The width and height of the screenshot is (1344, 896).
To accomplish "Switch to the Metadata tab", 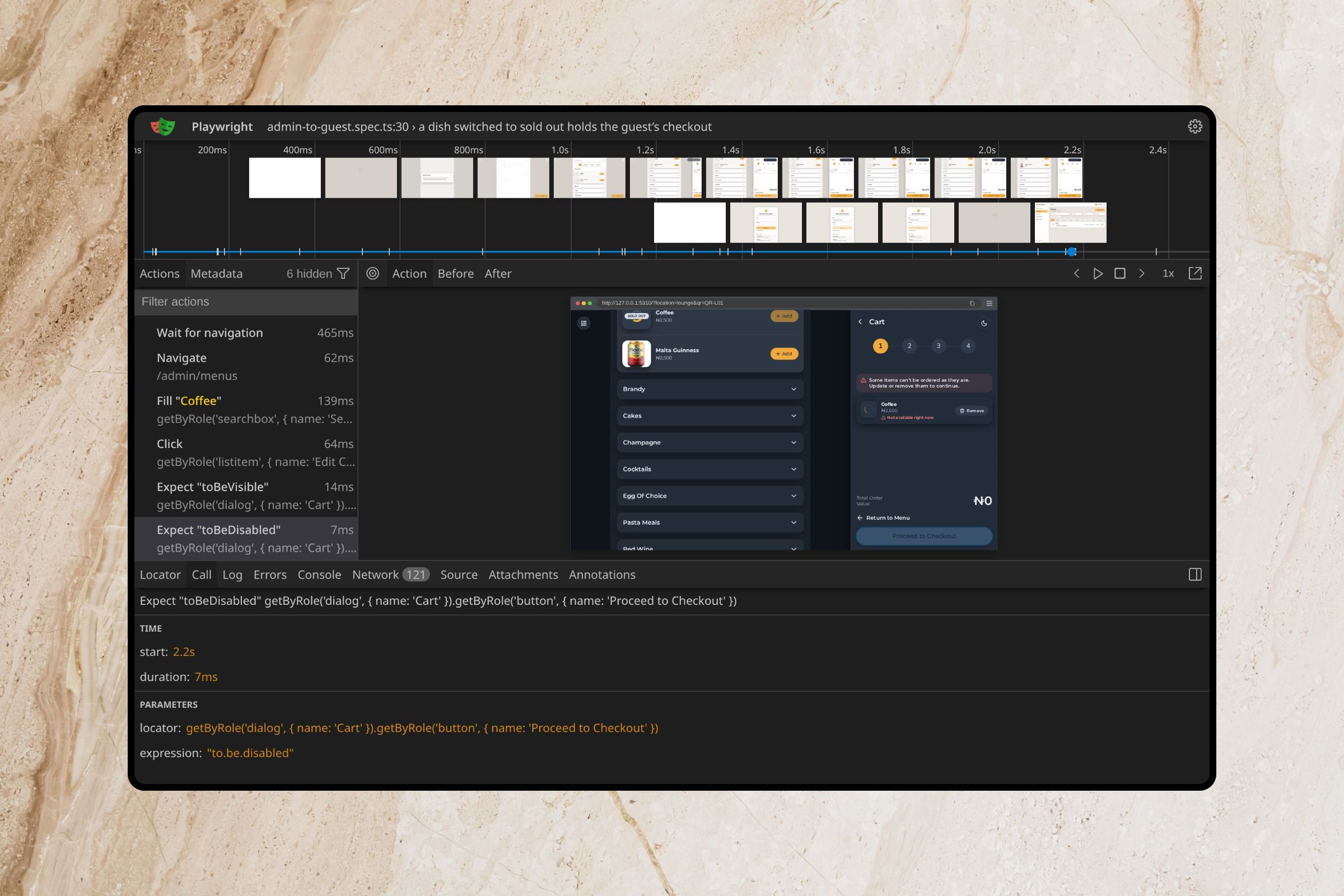I will click(x=217, y=274).
